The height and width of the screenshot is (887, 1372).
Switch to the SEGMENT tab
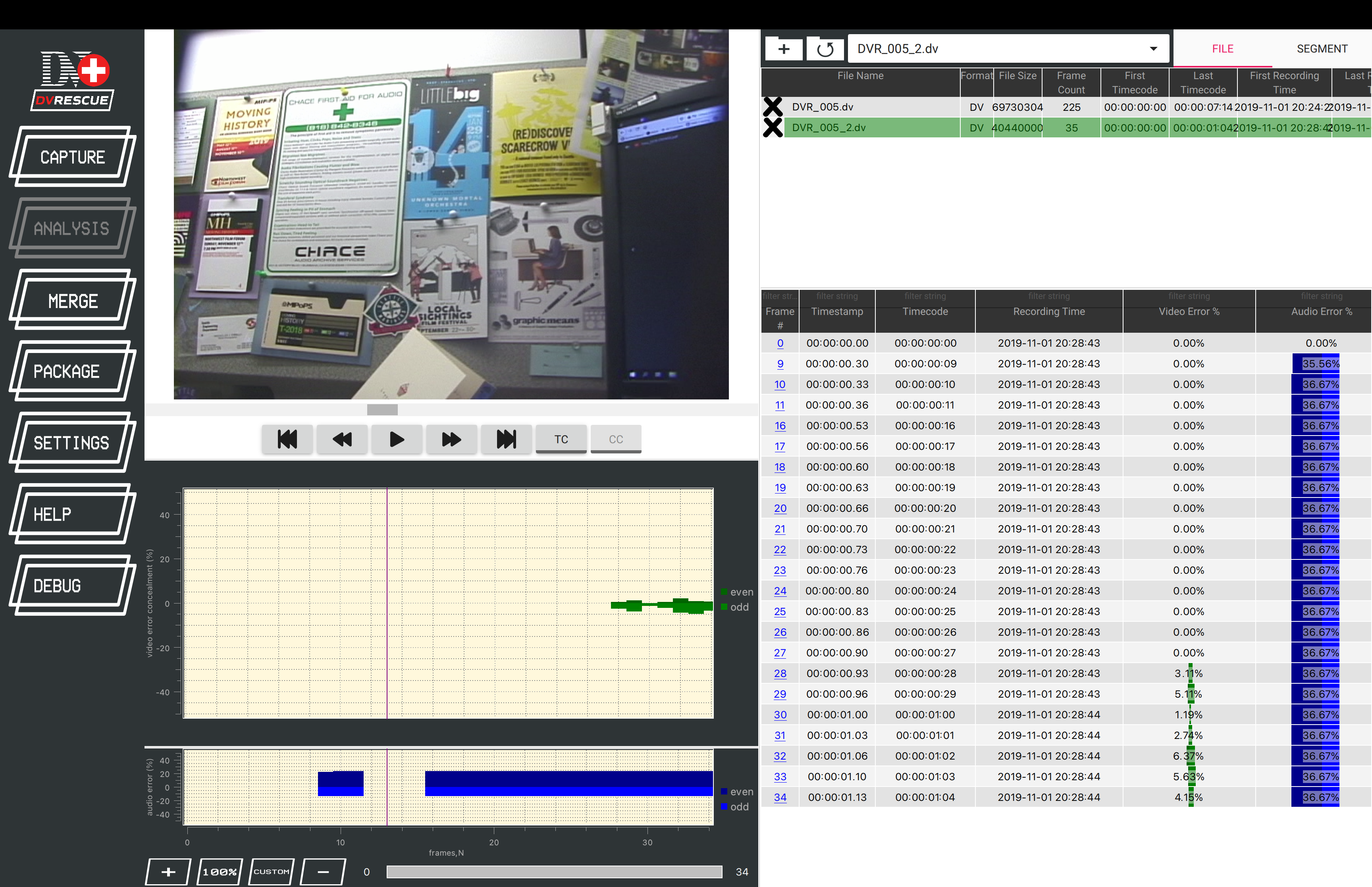(x=1322, y=48)
